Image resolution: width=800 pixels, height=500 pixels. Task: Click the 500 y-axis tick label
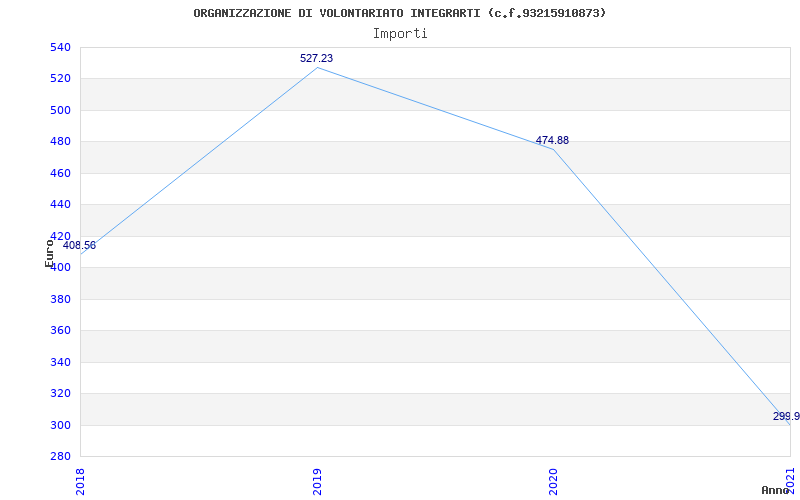coord(60,110)
